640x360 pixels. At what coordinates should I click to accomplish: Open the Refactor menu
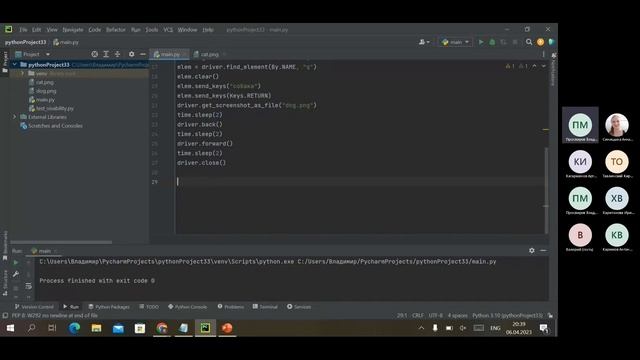[116, 30]
